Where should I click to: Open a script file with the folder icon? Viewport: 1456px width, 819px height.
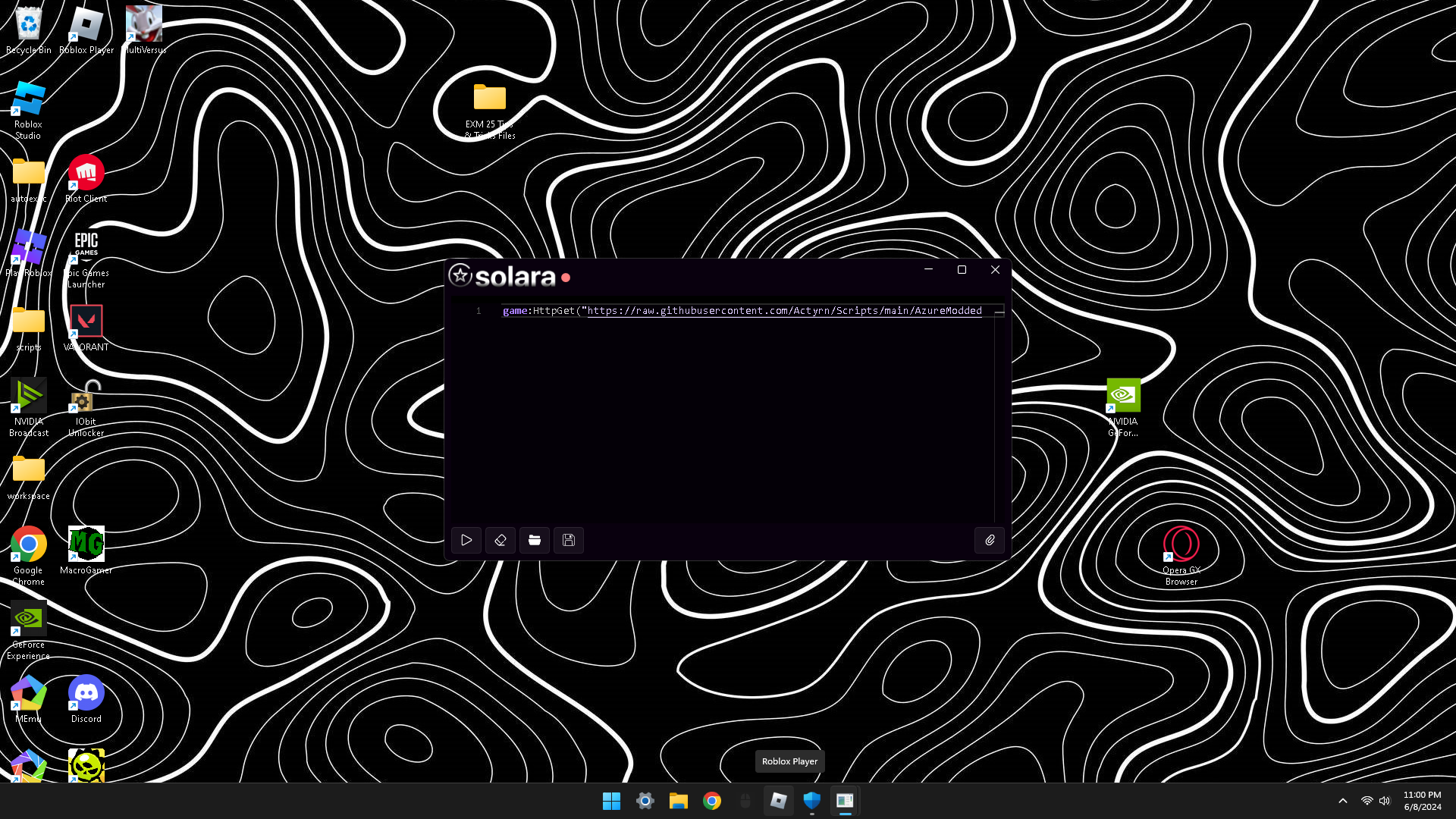click(535, 540)
